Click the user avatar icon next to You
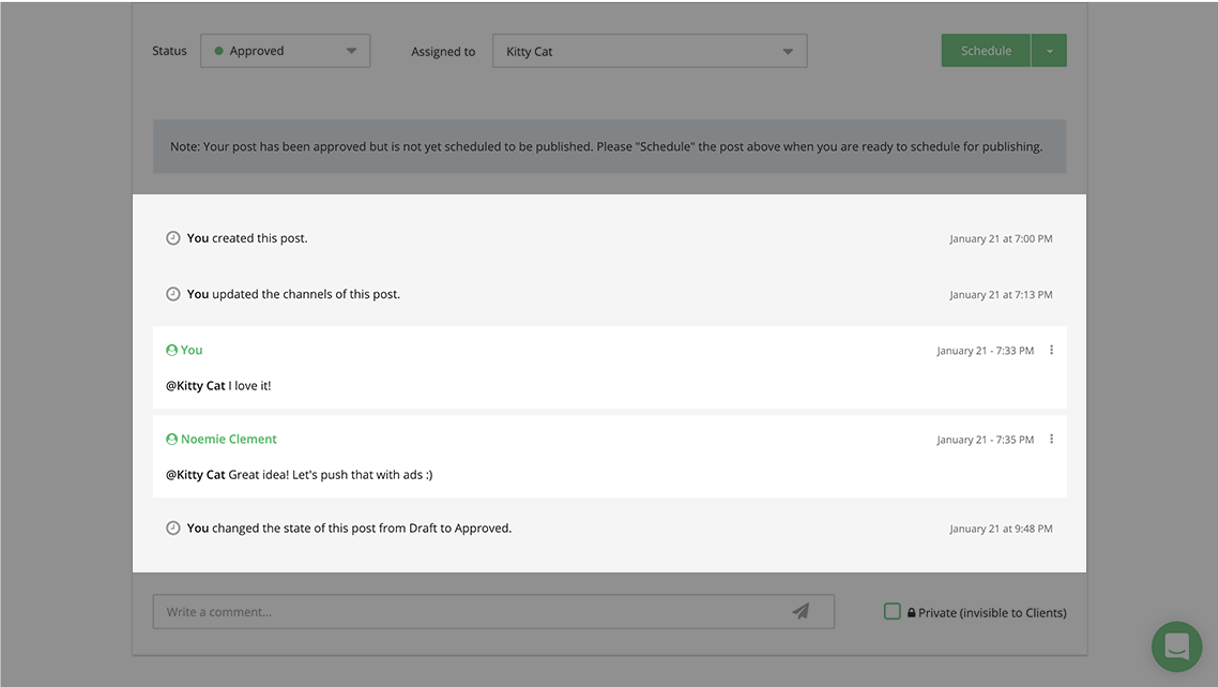 coord(172,350)
